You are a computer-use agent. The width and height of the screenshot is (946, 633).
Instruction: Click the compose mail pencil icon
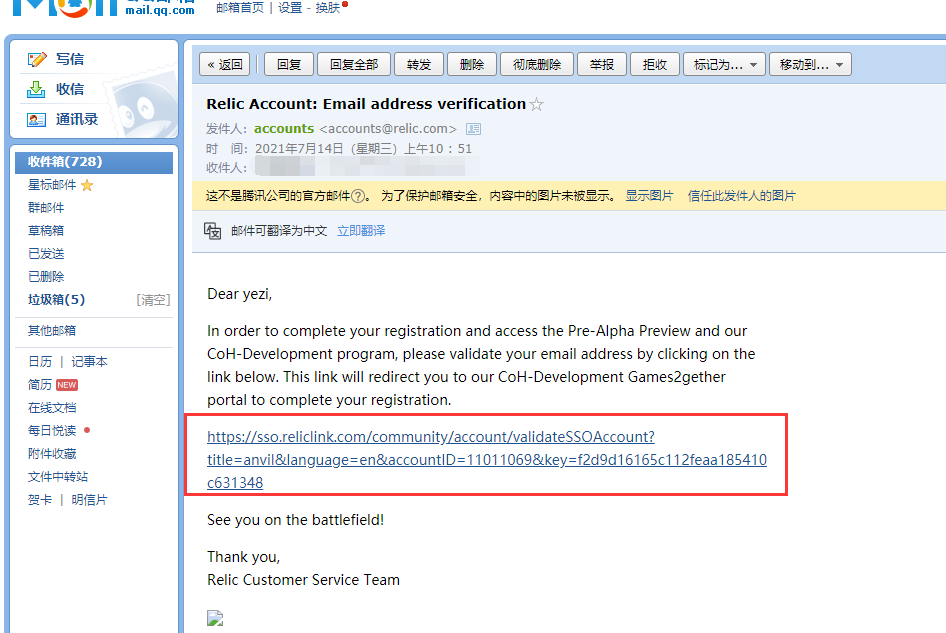(x=36, y=59)
